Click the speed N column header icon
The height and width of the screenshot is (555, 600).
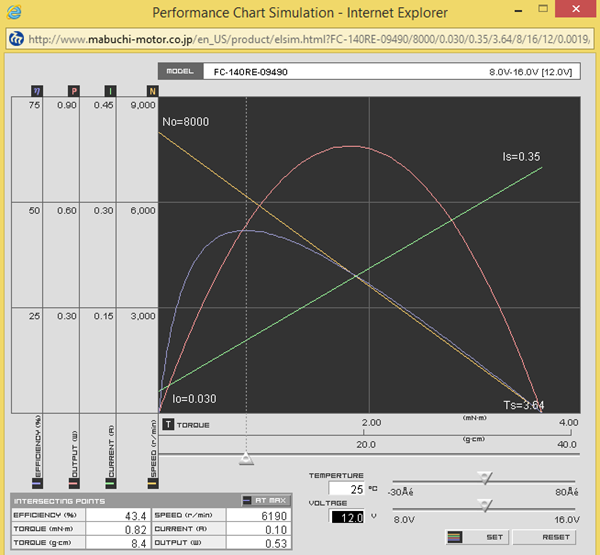point(146,90)
